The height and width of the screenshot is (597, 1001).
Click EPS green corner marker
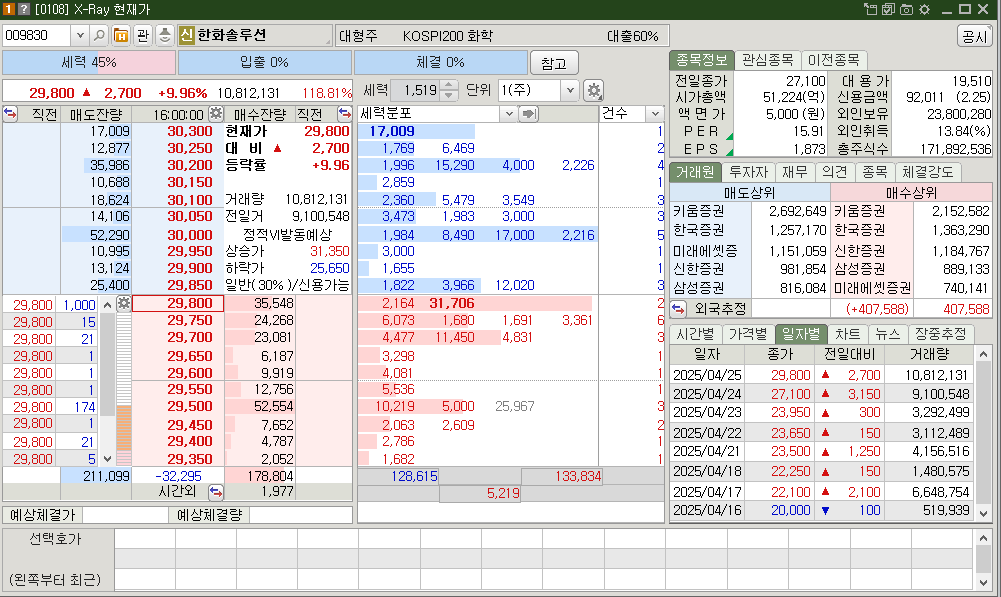point(730,152)
